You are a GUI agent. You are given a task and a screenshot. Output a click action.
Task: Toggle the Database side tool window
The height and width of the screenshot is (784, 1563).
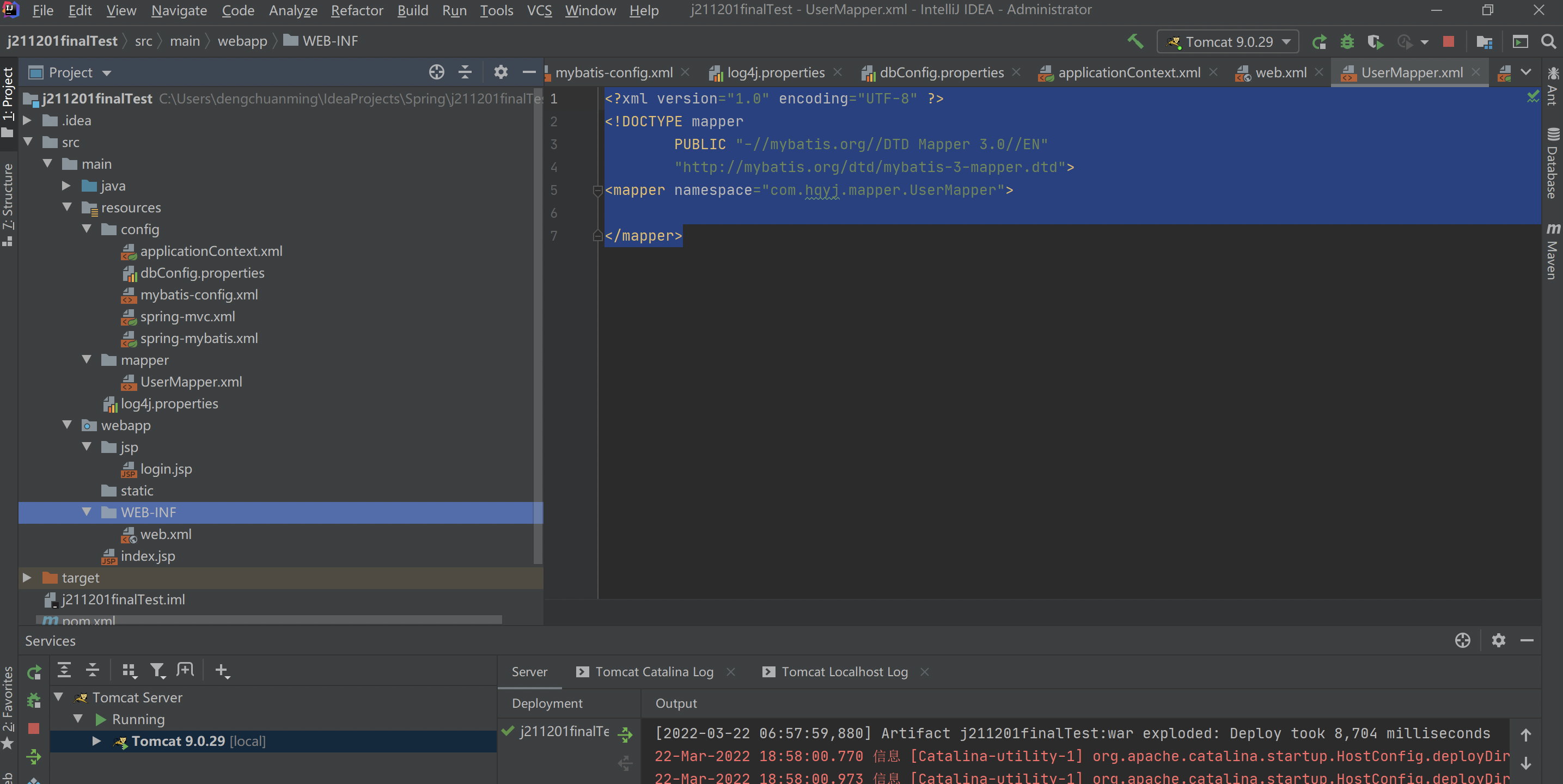tap(1553, 164)
